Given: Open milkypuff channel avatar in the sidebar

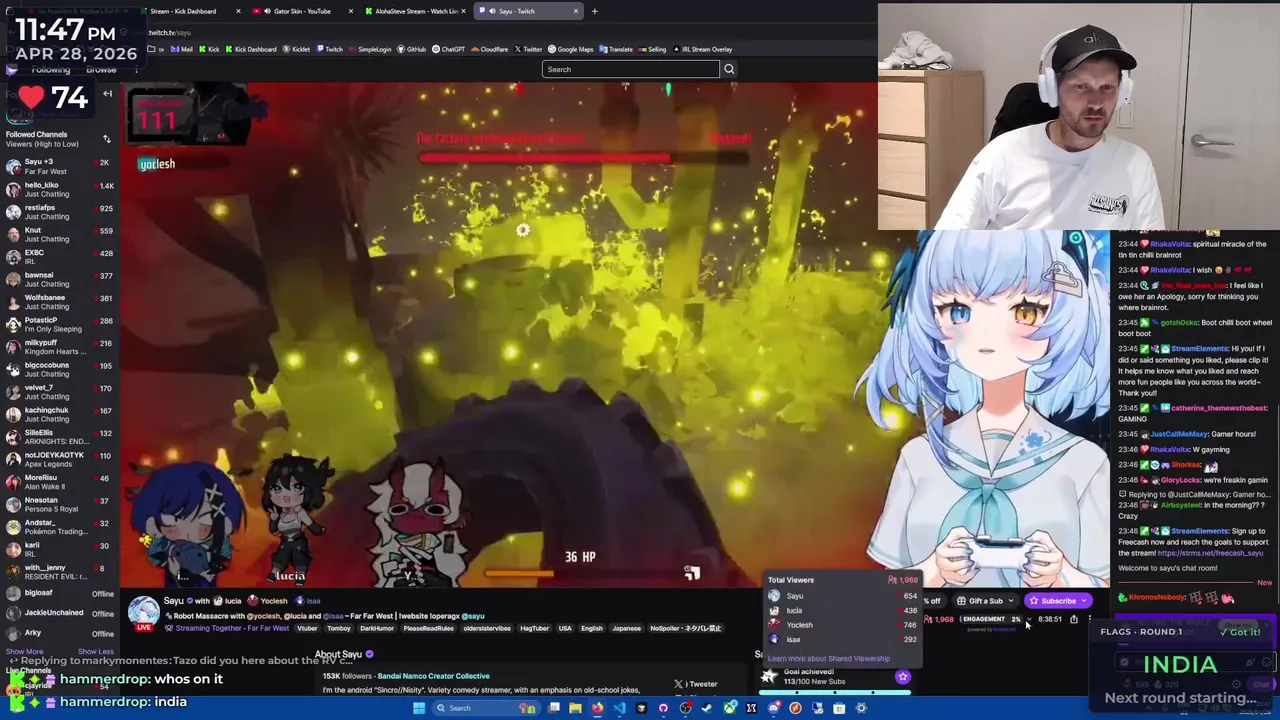Looking at the screenshot, I should pos(13,346).
